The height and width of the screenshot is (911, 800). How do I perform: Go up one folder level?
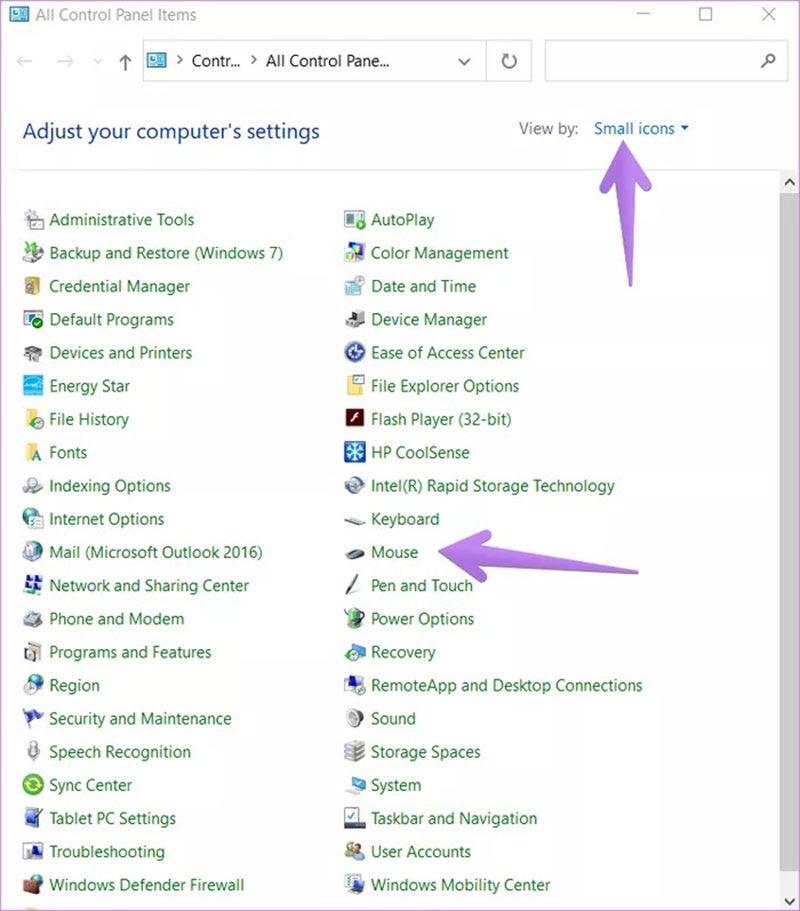point(125,62)
